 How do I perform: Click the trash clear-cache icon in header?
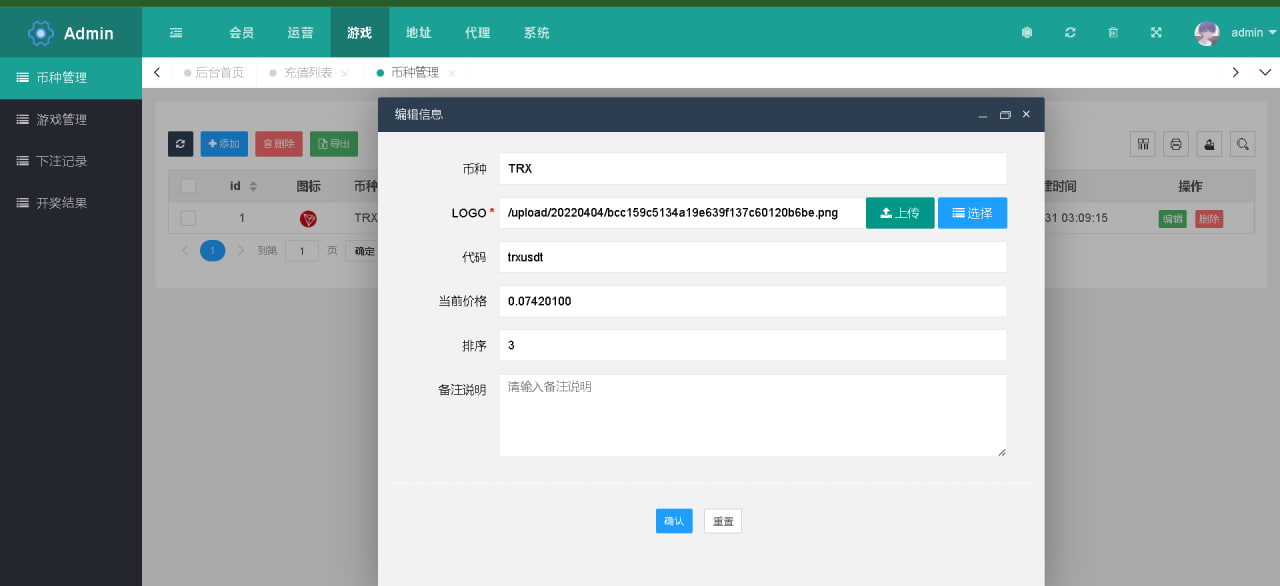[1113, 32]
